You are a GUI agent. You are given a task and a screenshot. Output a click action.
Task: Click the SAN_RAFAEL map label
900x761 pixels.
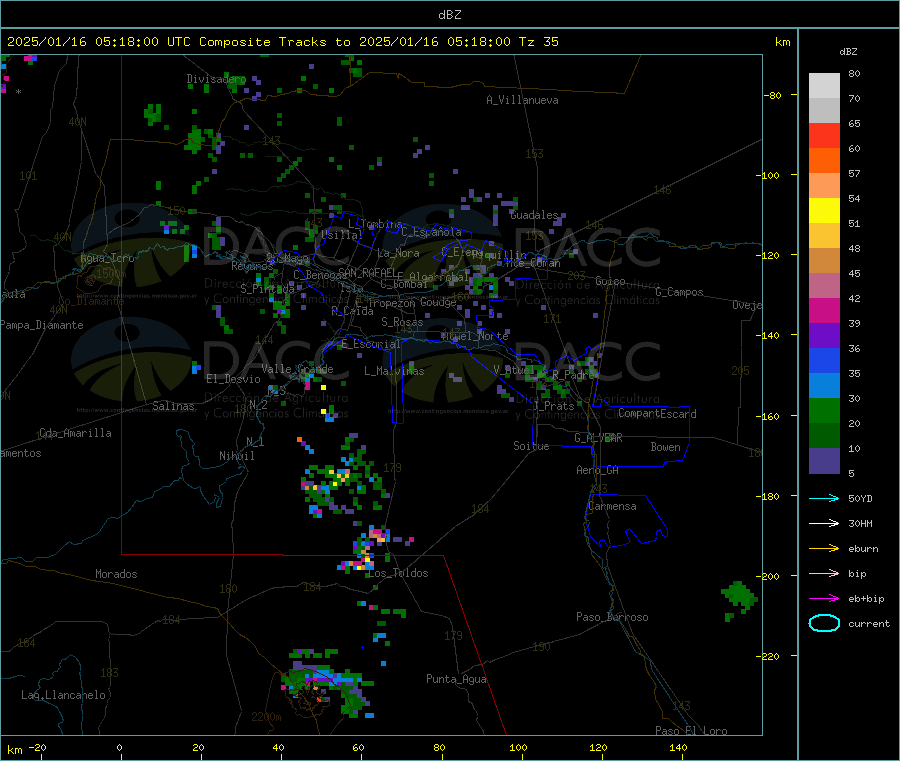[367, 273]
